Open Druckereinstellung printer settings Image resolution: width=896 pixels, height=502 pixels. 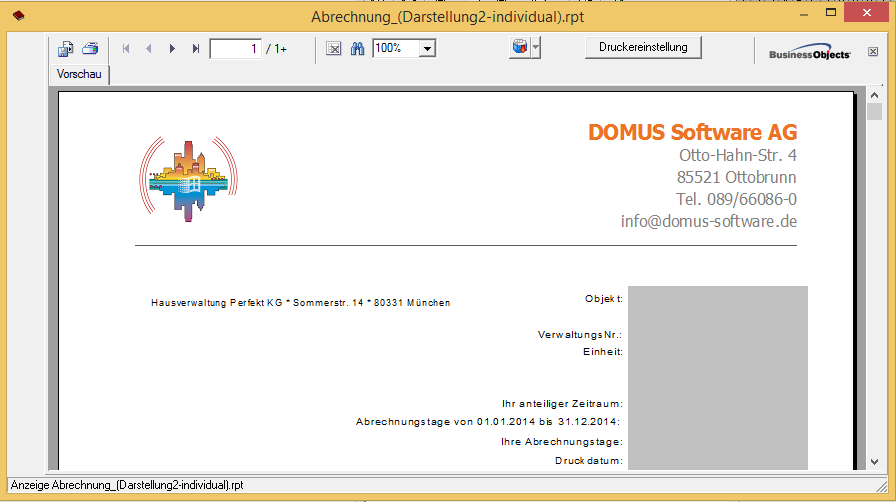pos(643,47)
